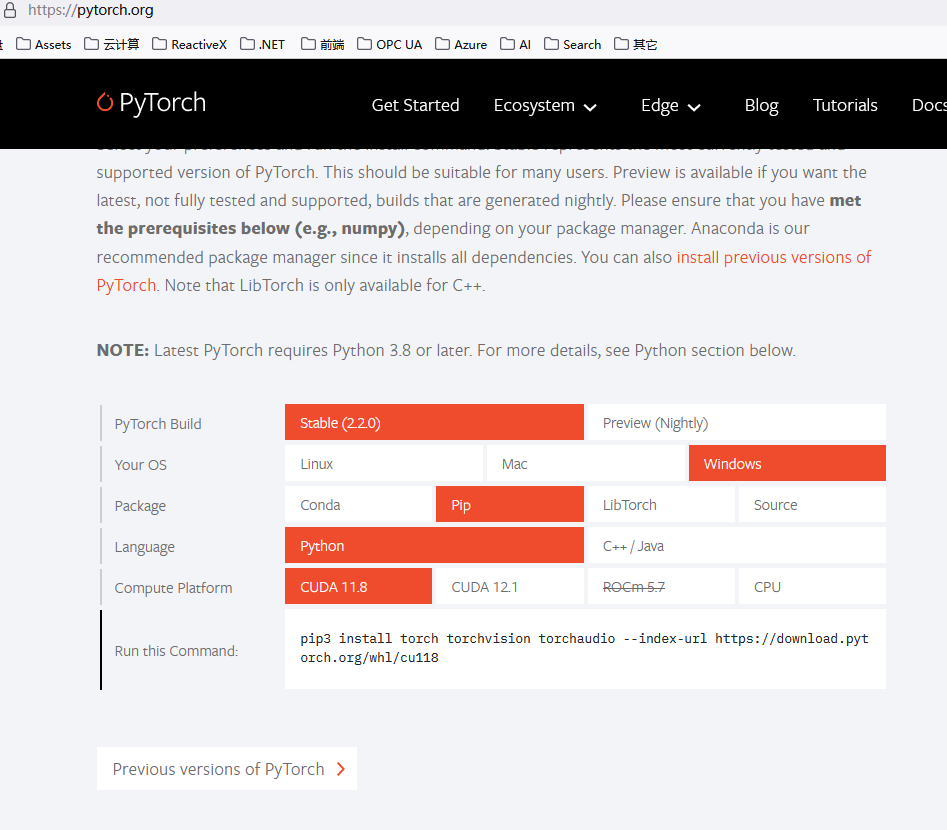Open the Docs nav item
The image size is (947, 830).
click(x=929, y=105)
